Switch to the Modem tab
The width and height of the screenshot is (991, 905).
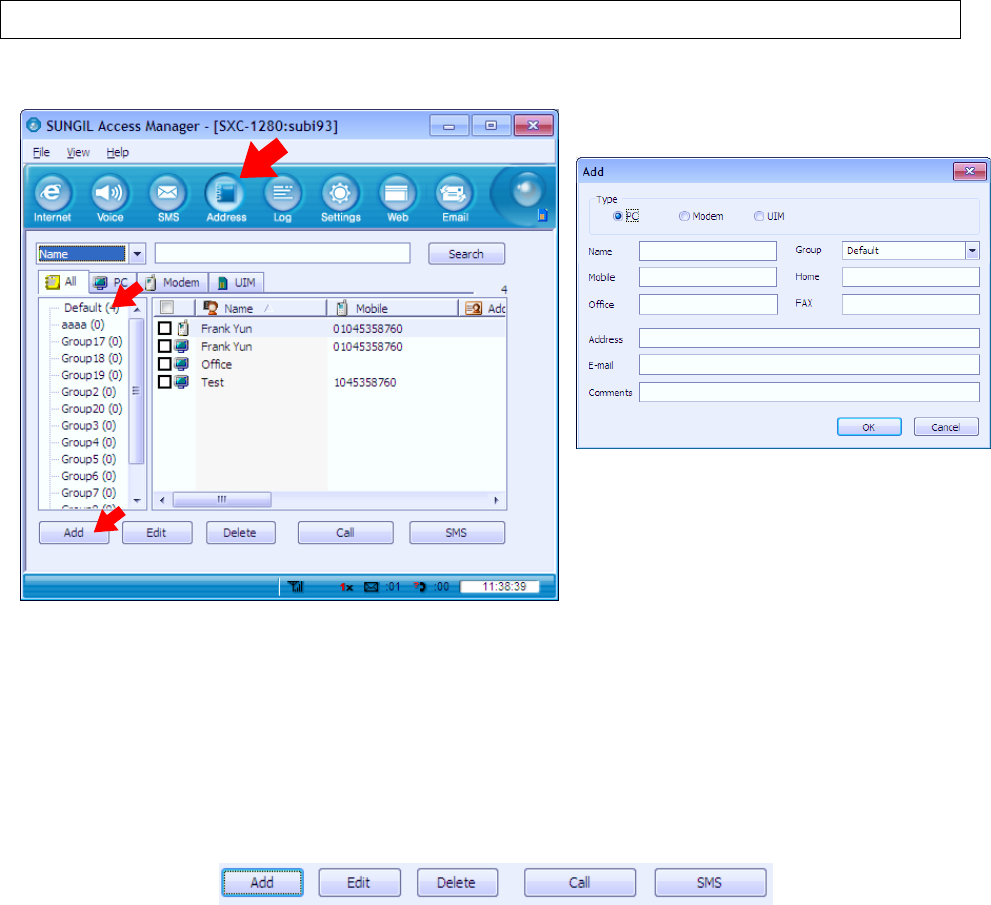[173, 282]
